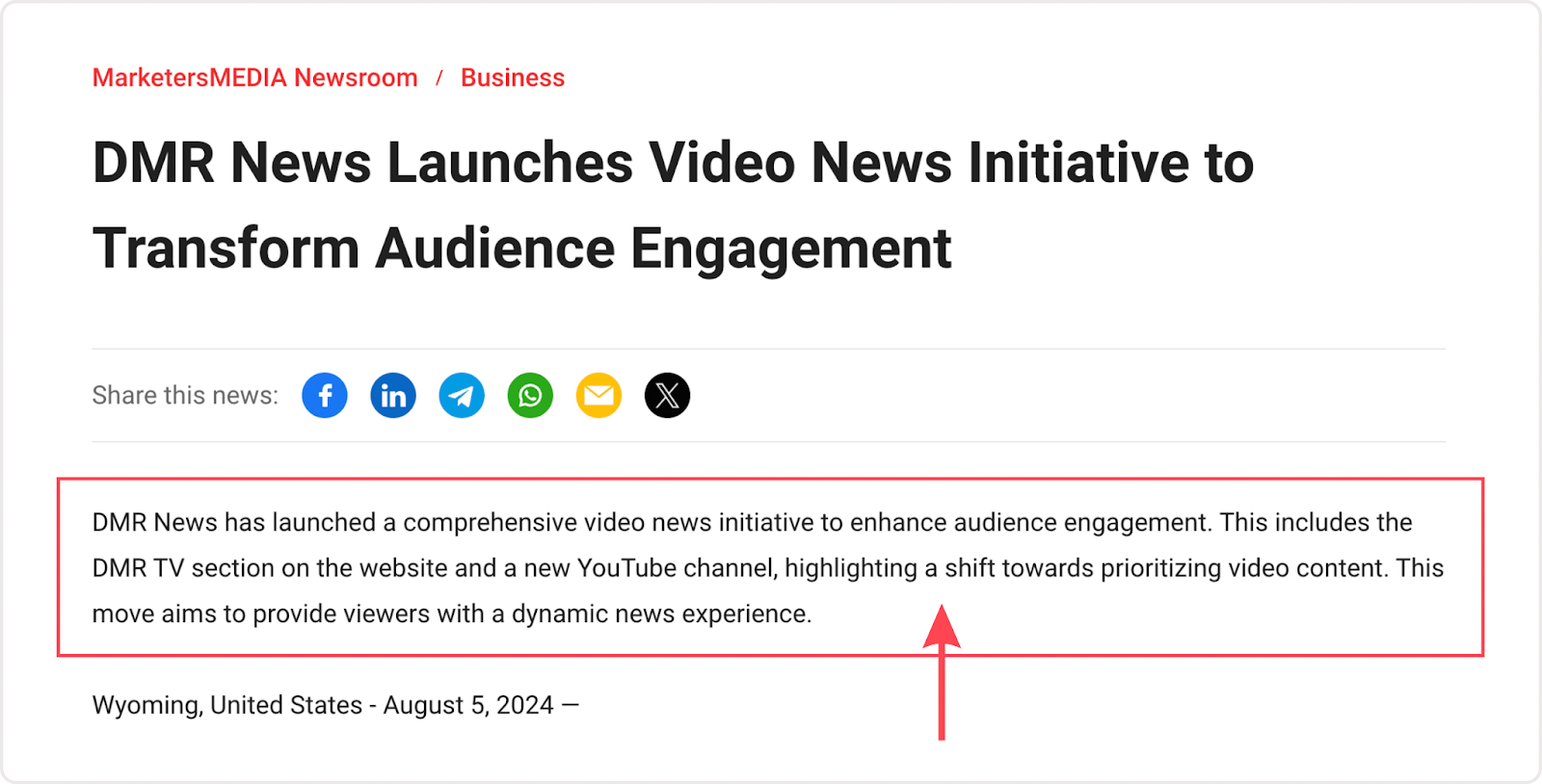
Task: Share article via Telegram
Action: point(462,395)
